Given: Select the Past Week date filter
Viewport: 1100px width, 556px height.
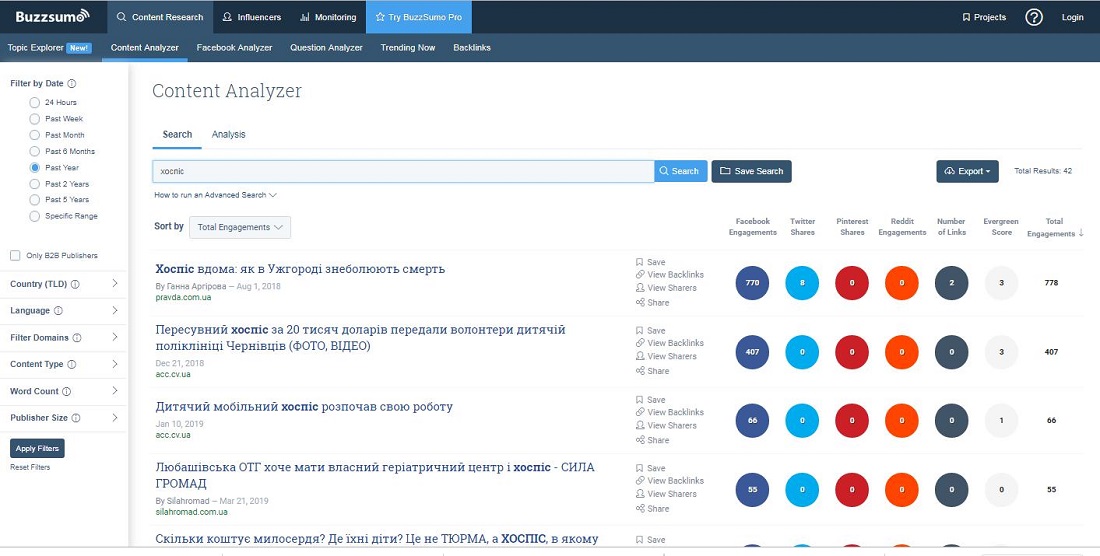Looking at the screenshot, I should coord(34,118).
